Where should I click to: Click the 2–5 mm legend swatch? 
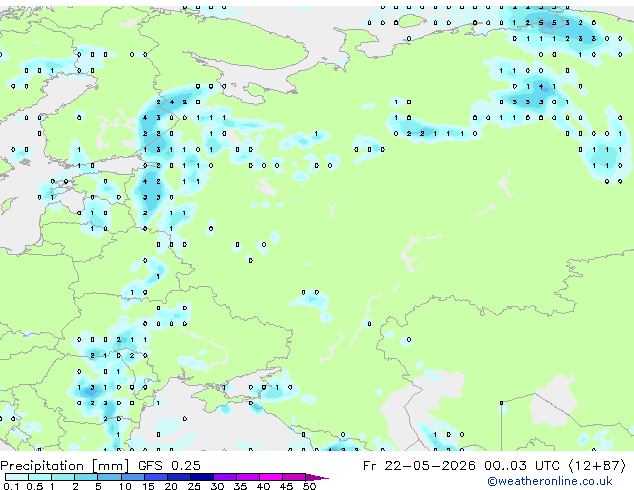click(x=86, y=477)
